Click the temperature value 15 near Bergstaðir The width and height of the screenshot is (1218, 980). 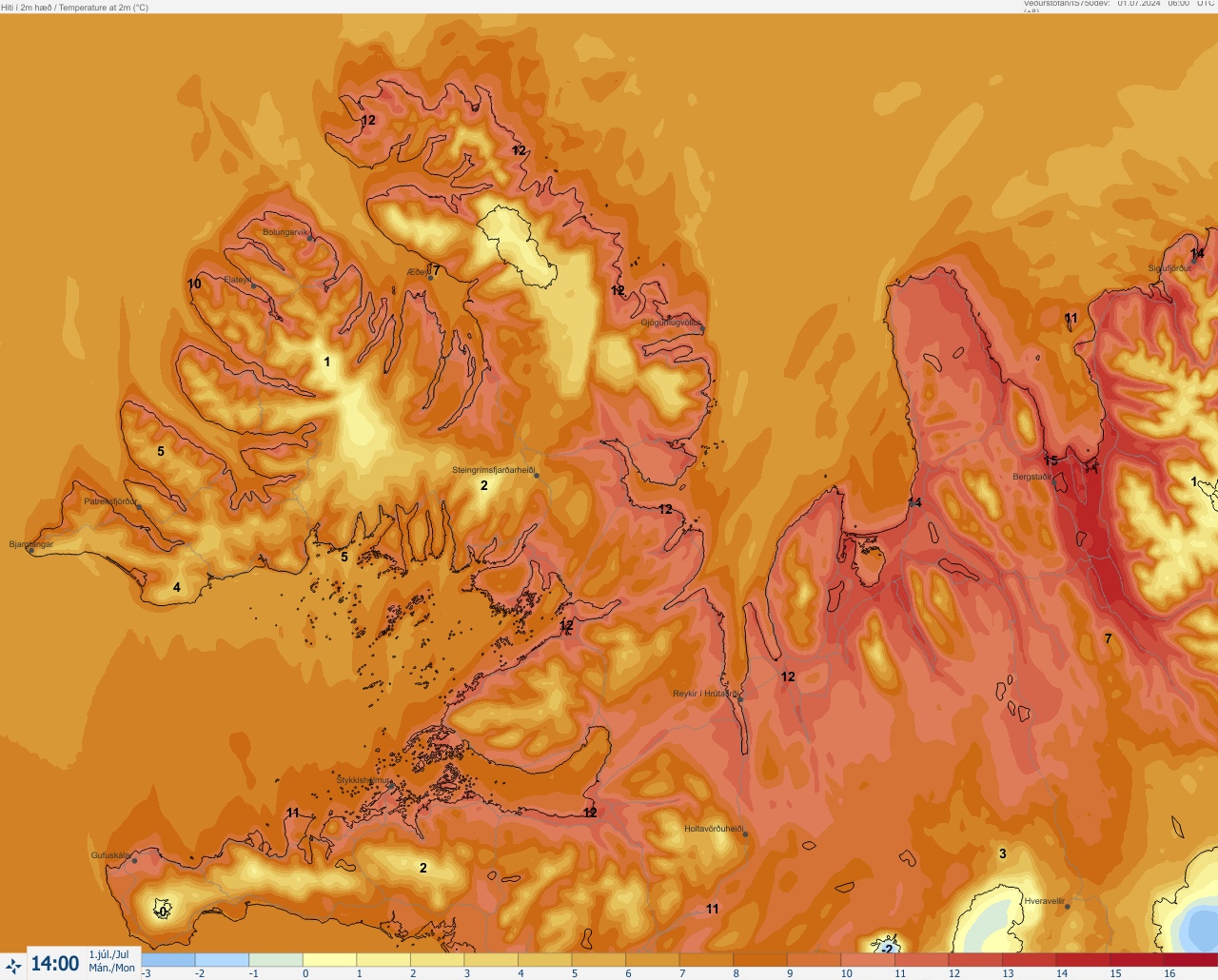[x=1051, y=461]
